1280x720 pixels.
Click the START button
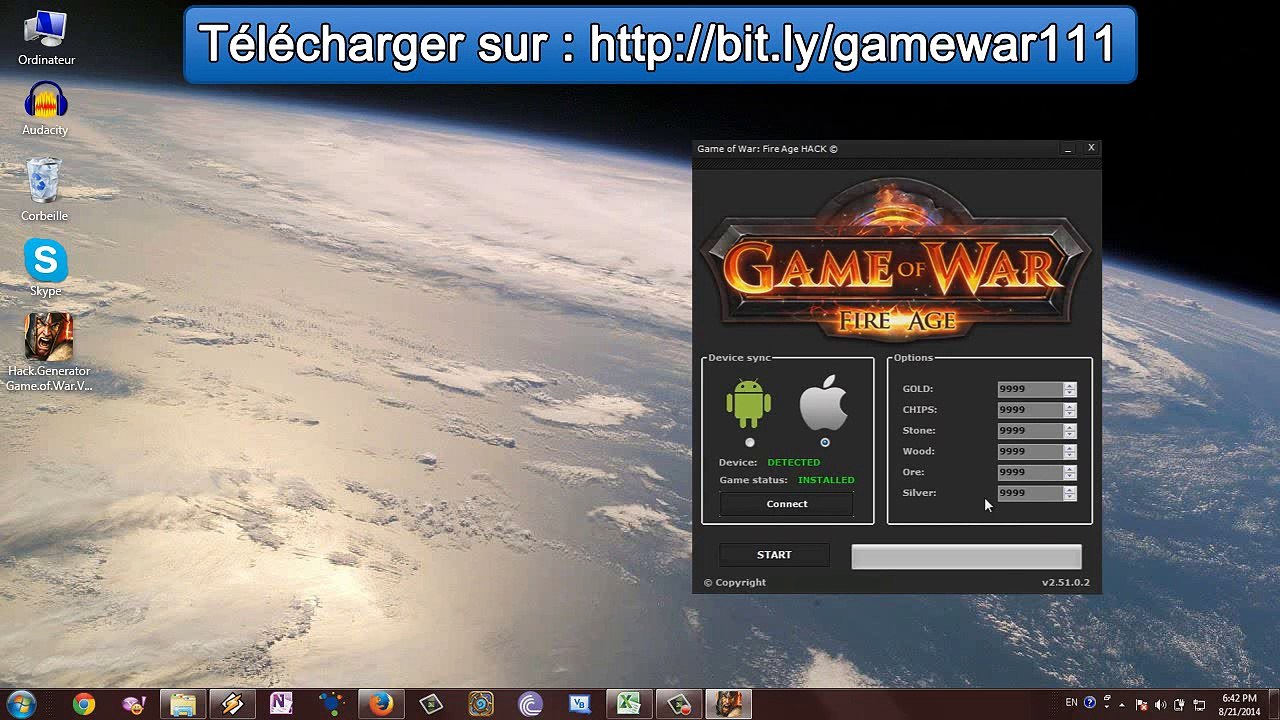[774, 555]
